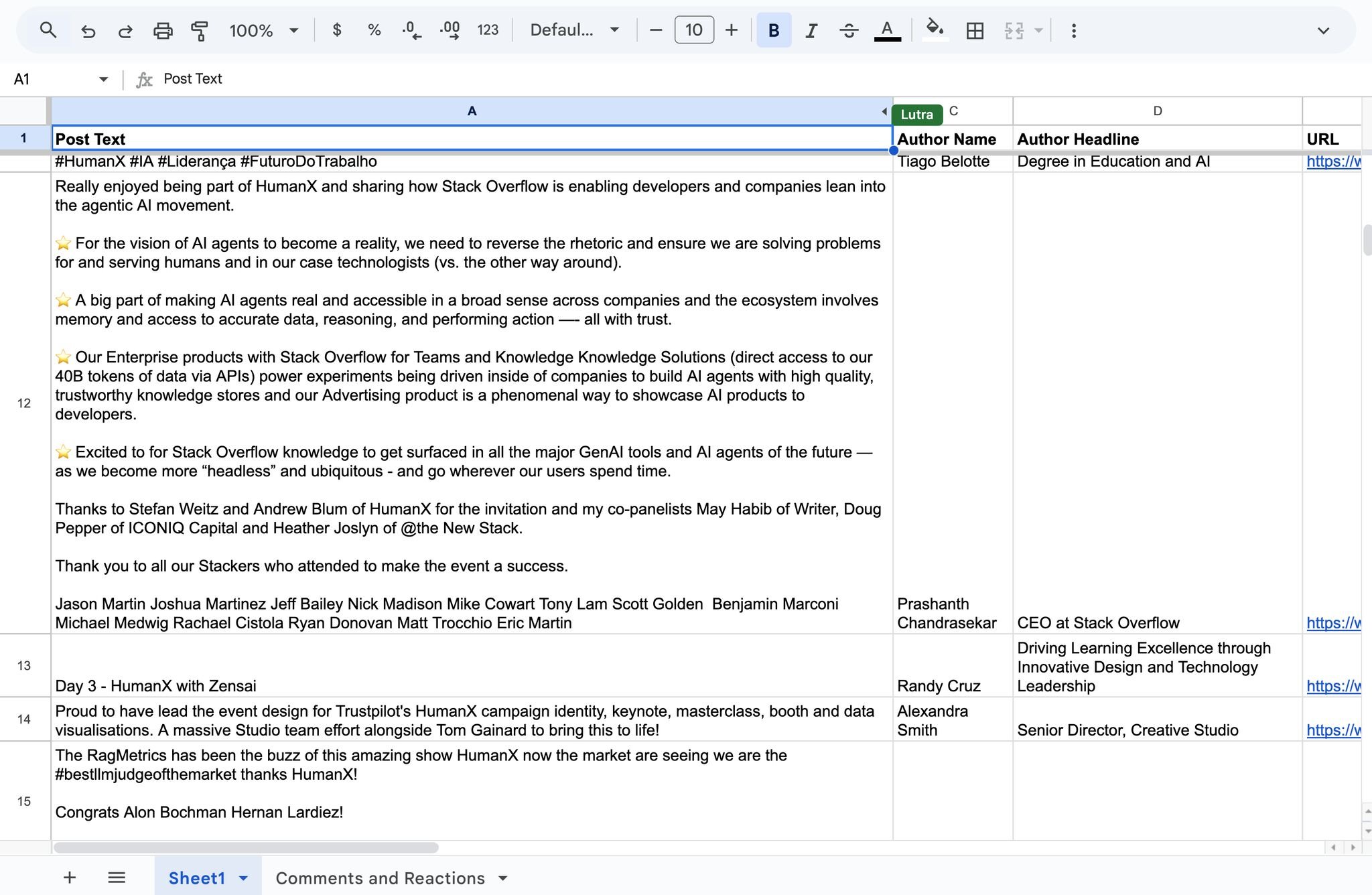This screenshot has height=895, width=1372.
Task: Select the Senior Director, Creative Studio cell
Action: coord(1157,719)
